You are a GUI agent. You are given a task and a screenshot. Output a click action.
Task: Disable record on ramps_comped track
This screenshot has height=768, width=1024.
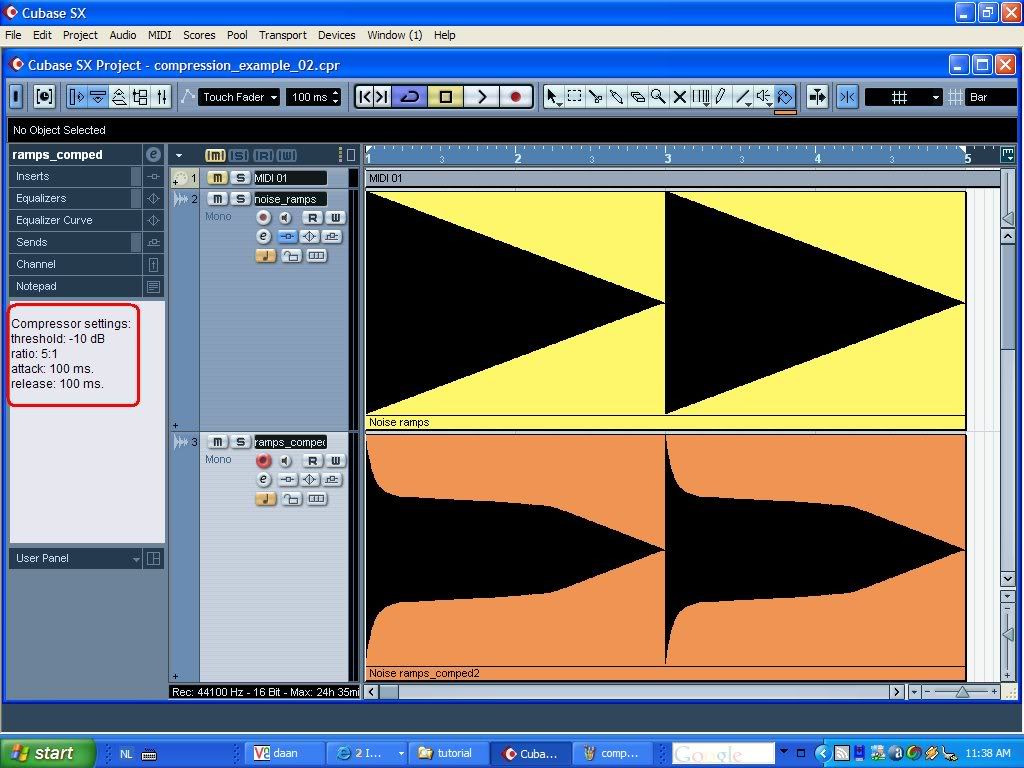click(x=263, y=461)
